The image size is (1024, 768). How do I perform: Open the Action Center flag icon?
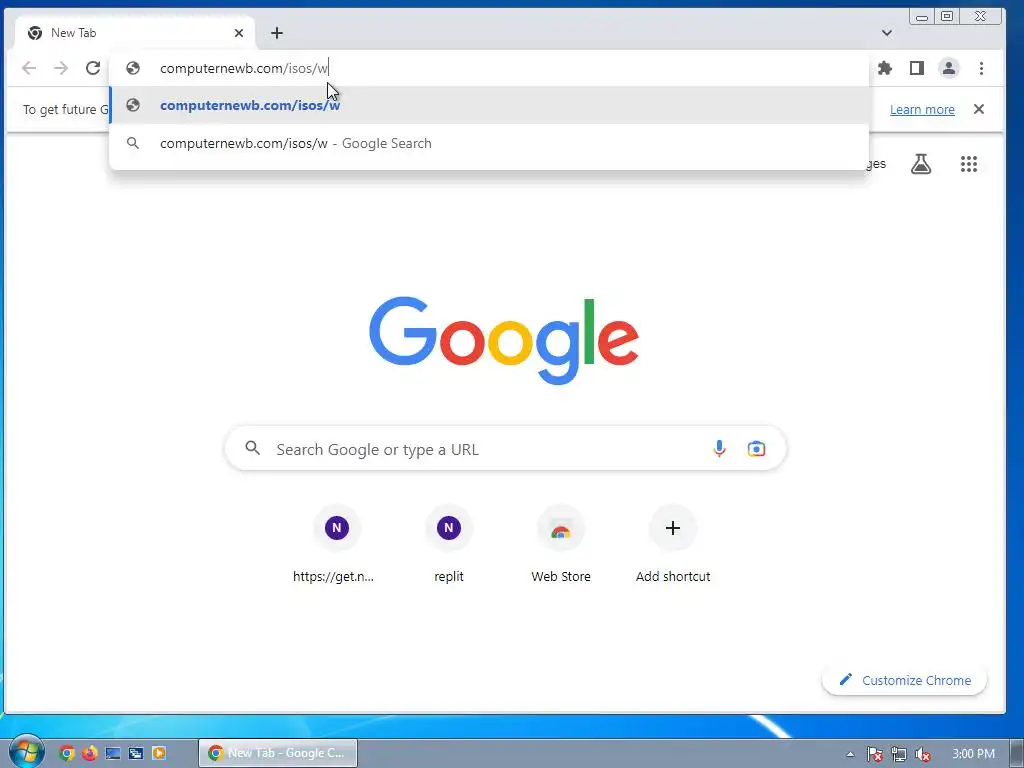(x=874, y=754)
